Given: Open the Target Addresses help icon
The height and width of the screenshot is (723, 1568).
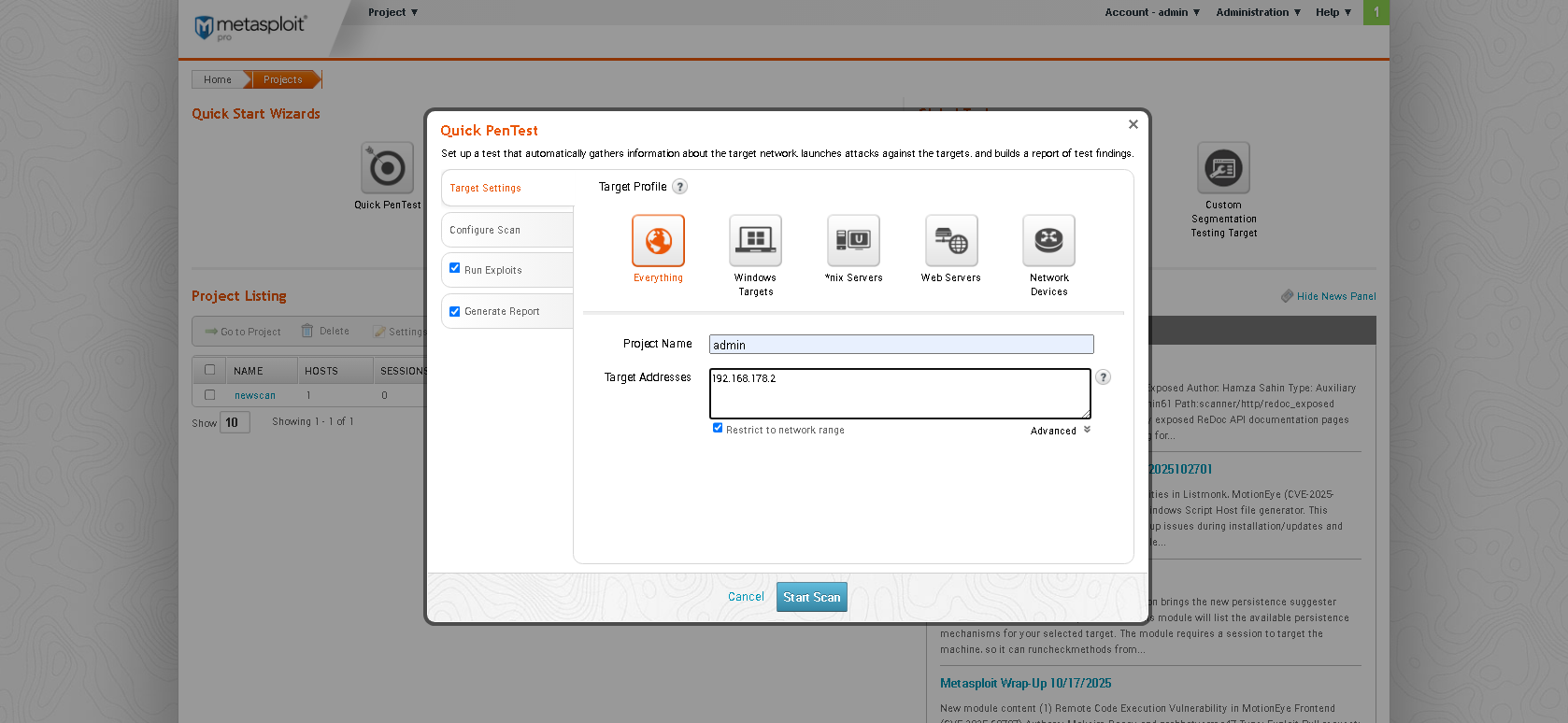Looking at the screenshot, I should pos(1104,377).
